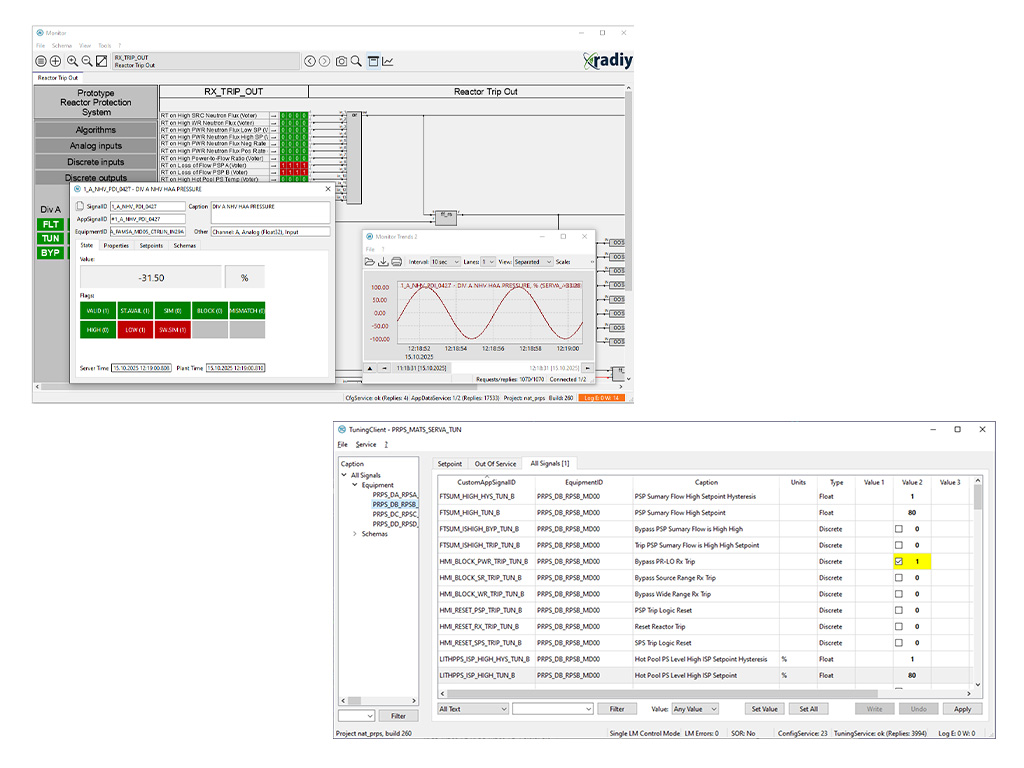Select PRPS_DC_RPSC equipment in the tree
Image resolution: width=1024 pixels, height=768 pixels.
pos(394,514)
